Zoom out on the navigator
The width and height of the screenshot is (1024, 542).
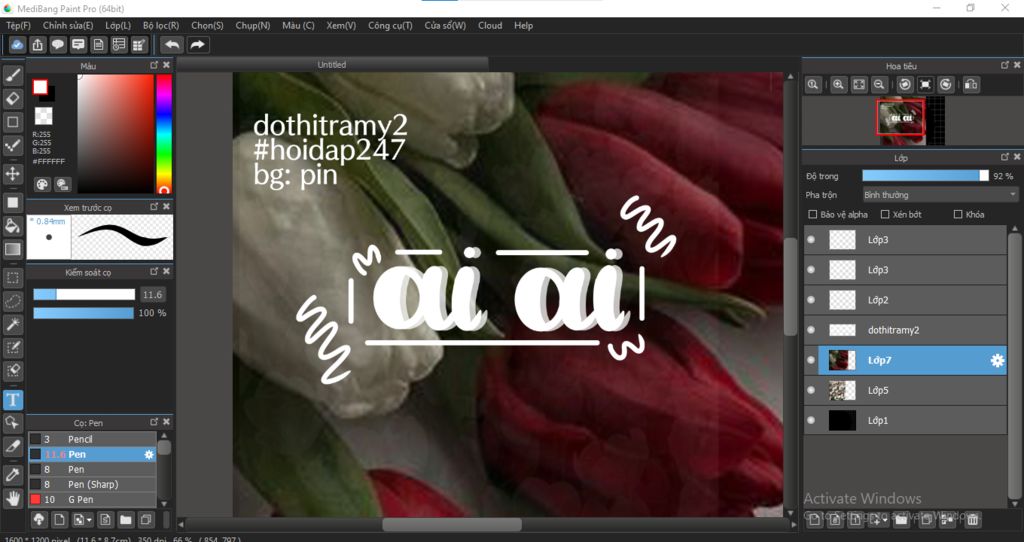tap(879, 85)
